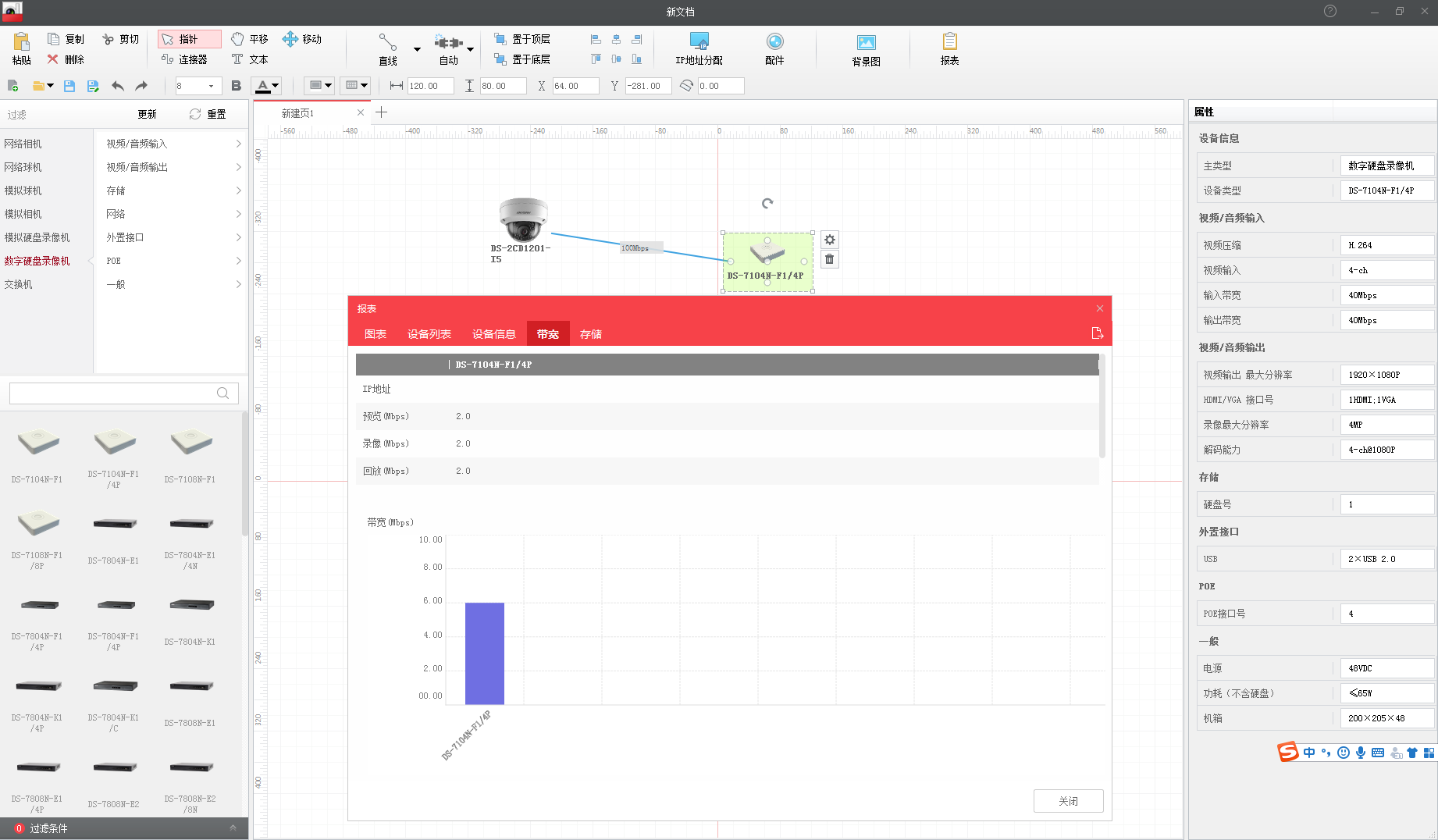Viewport: 1438px width, 840px height.
Task: Open IP地址分配 address allocation
Action: pos(699,49)
